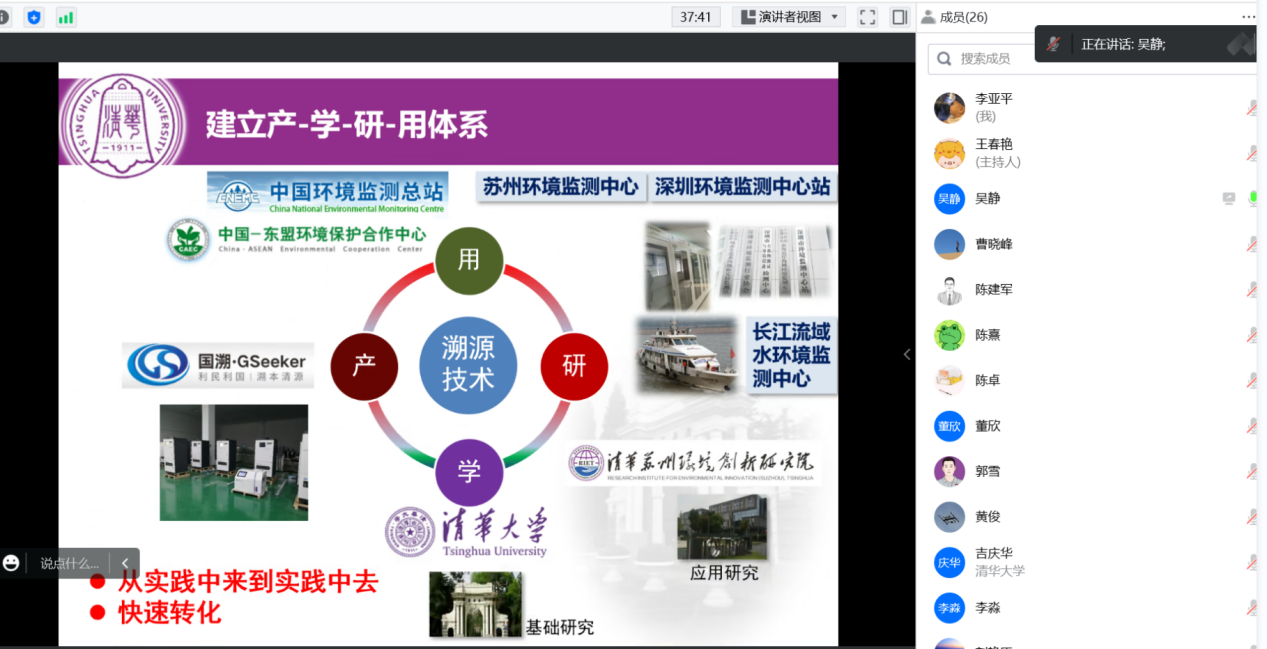Click the meeting timer 37:41
1267x649 pixels.
click(x=695, y=17)
